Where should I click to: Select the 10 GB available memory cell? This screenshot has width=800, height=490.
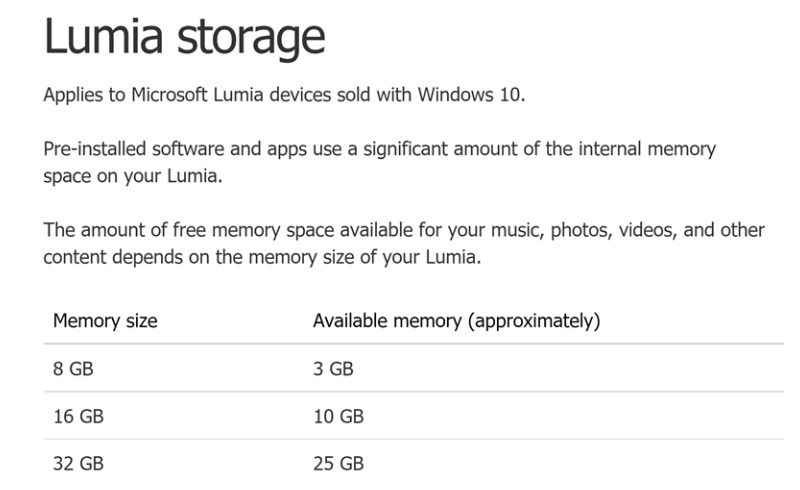click(x=338, y=416)
